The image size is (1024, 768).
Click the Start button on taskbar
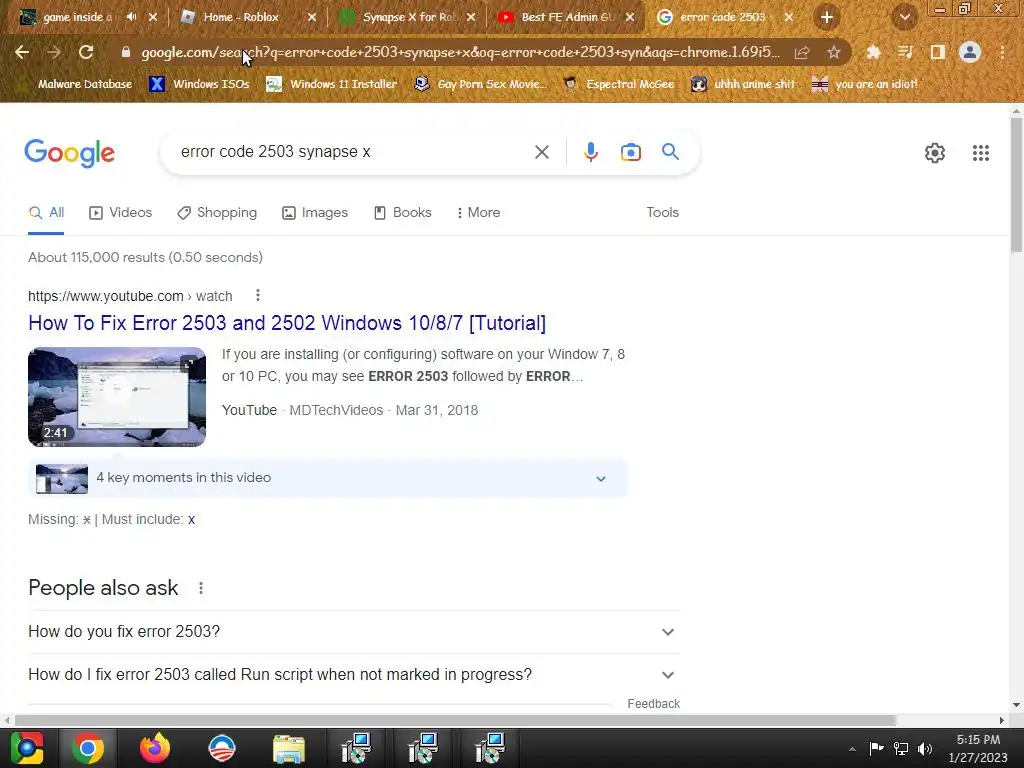(26, 748)
